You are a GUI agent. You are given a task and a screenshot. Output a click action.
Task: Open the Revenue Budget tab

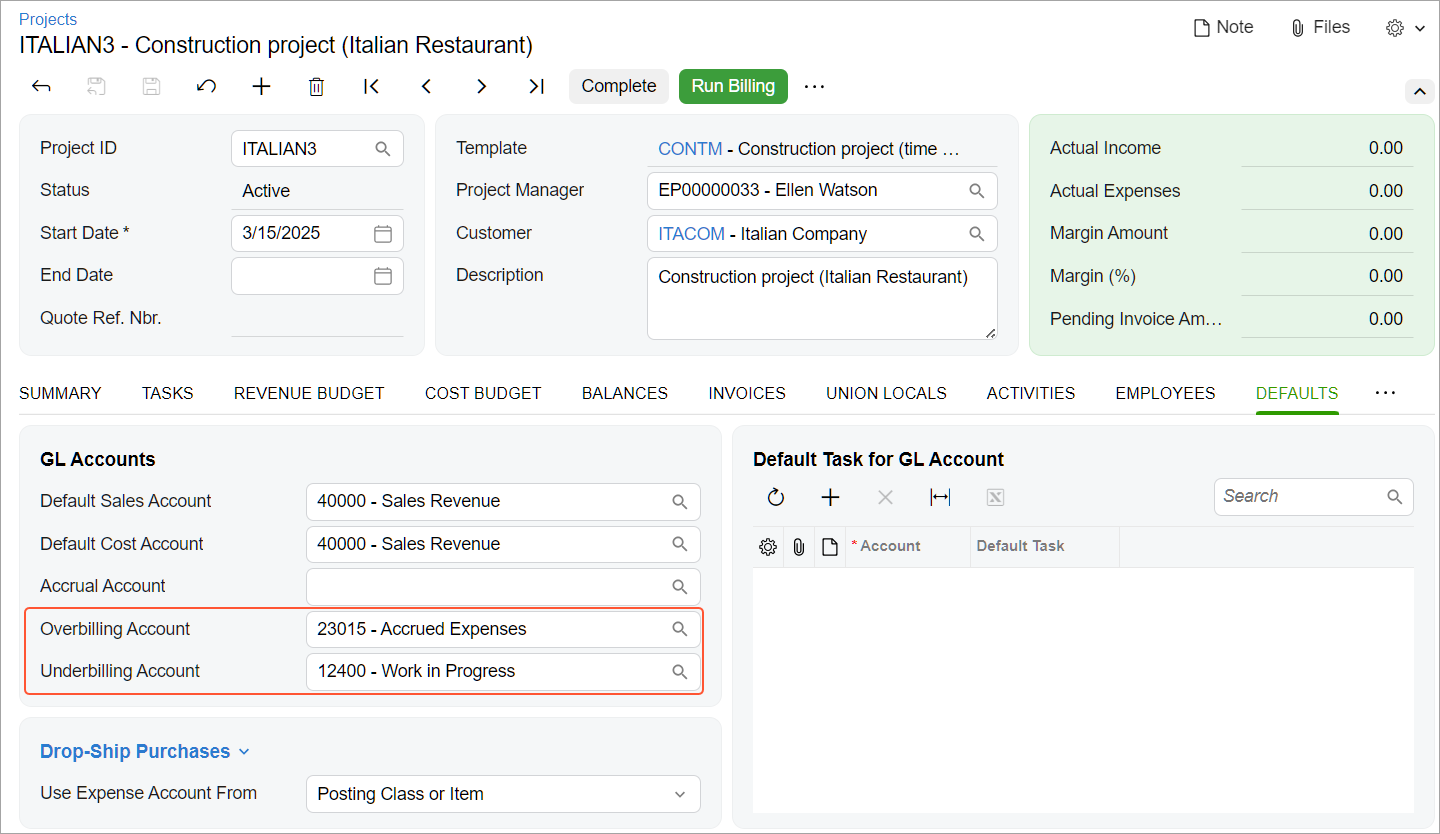click(309, 394)
